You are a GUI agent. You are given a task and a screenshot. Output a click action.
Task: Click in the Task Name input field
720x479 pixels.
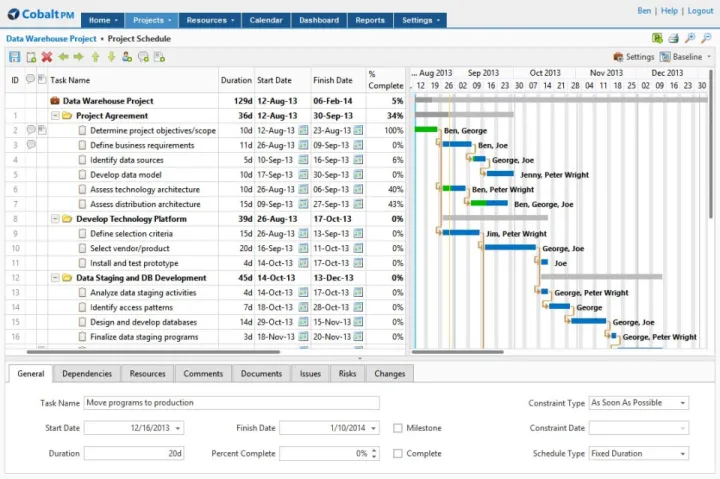[231, 403]
